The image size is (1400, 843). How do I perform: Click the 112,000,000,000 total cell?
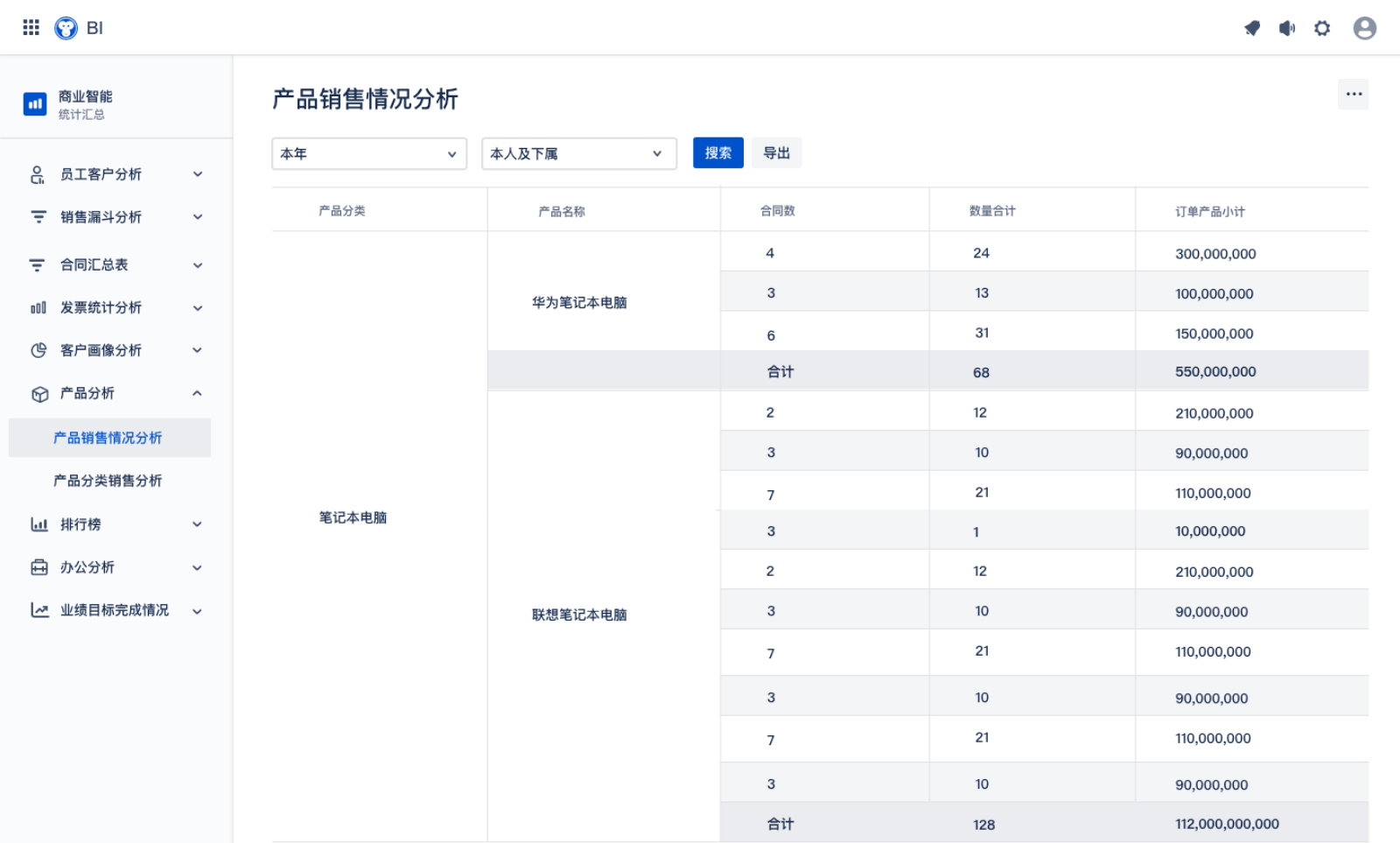1227,824
